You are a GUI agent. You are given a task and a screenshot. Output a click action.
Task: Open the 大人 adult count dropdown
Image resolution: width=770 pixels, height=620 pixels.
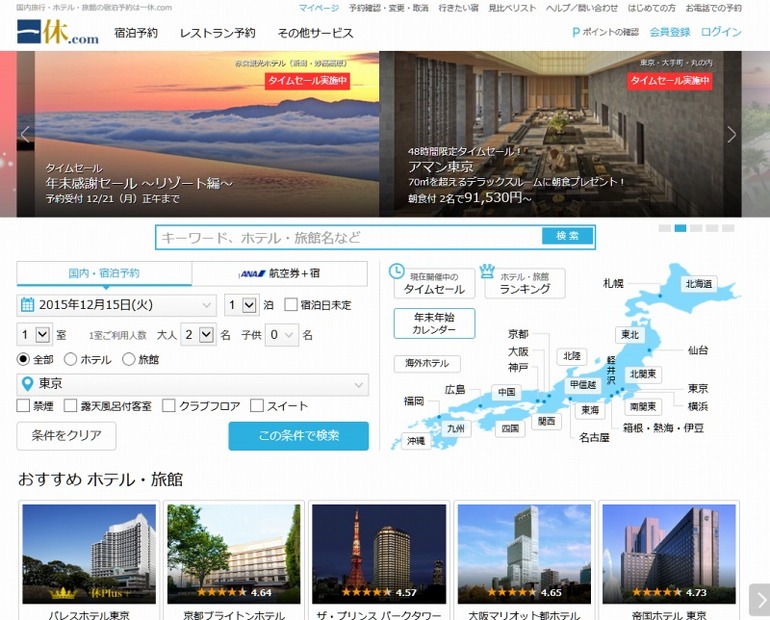point(198,335)
